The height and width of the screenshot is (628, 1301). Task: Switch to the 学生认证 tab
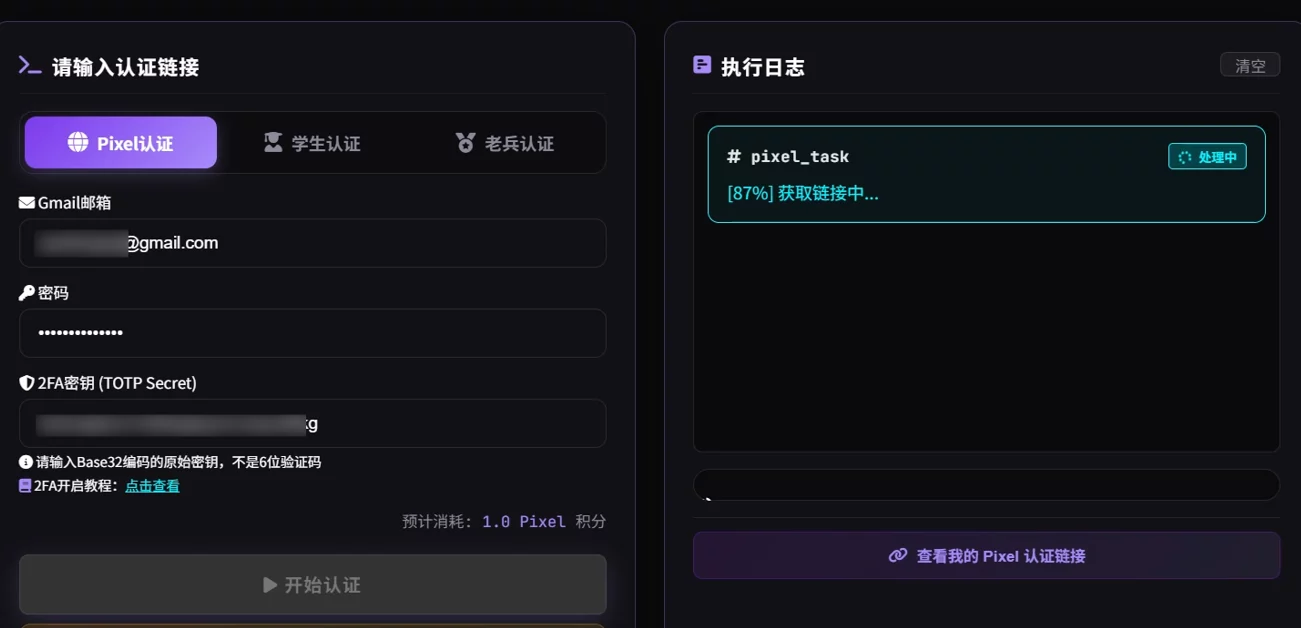312,143
